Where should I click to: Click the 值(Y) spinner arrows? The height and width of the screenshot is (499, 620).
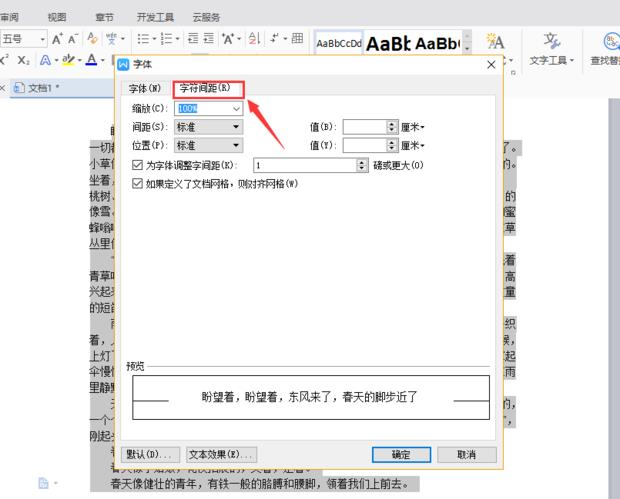click(391, 145)
